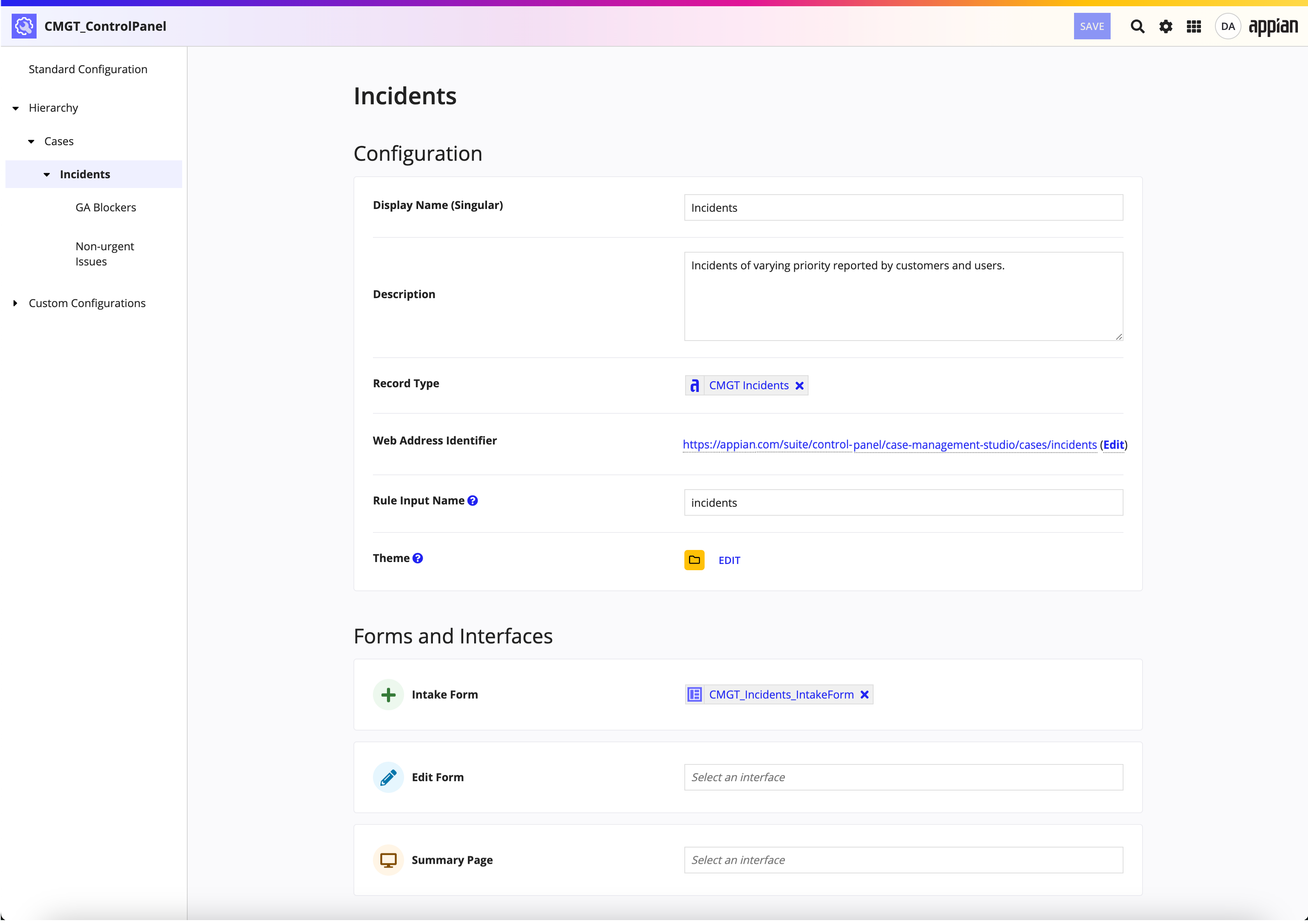Click Edit next to web address
Viewport: 1308px width, 924px height.
(x=1113, y=445)
